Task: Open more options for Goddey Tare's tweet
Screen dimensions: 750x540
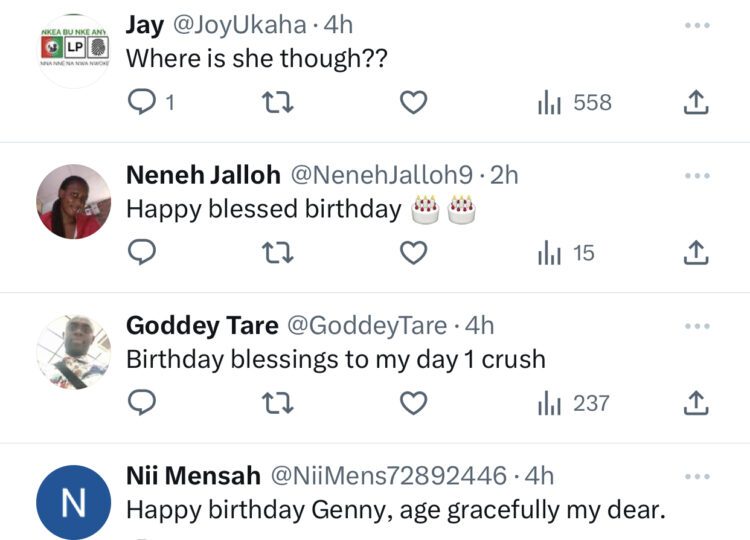Action: [696, 326]
